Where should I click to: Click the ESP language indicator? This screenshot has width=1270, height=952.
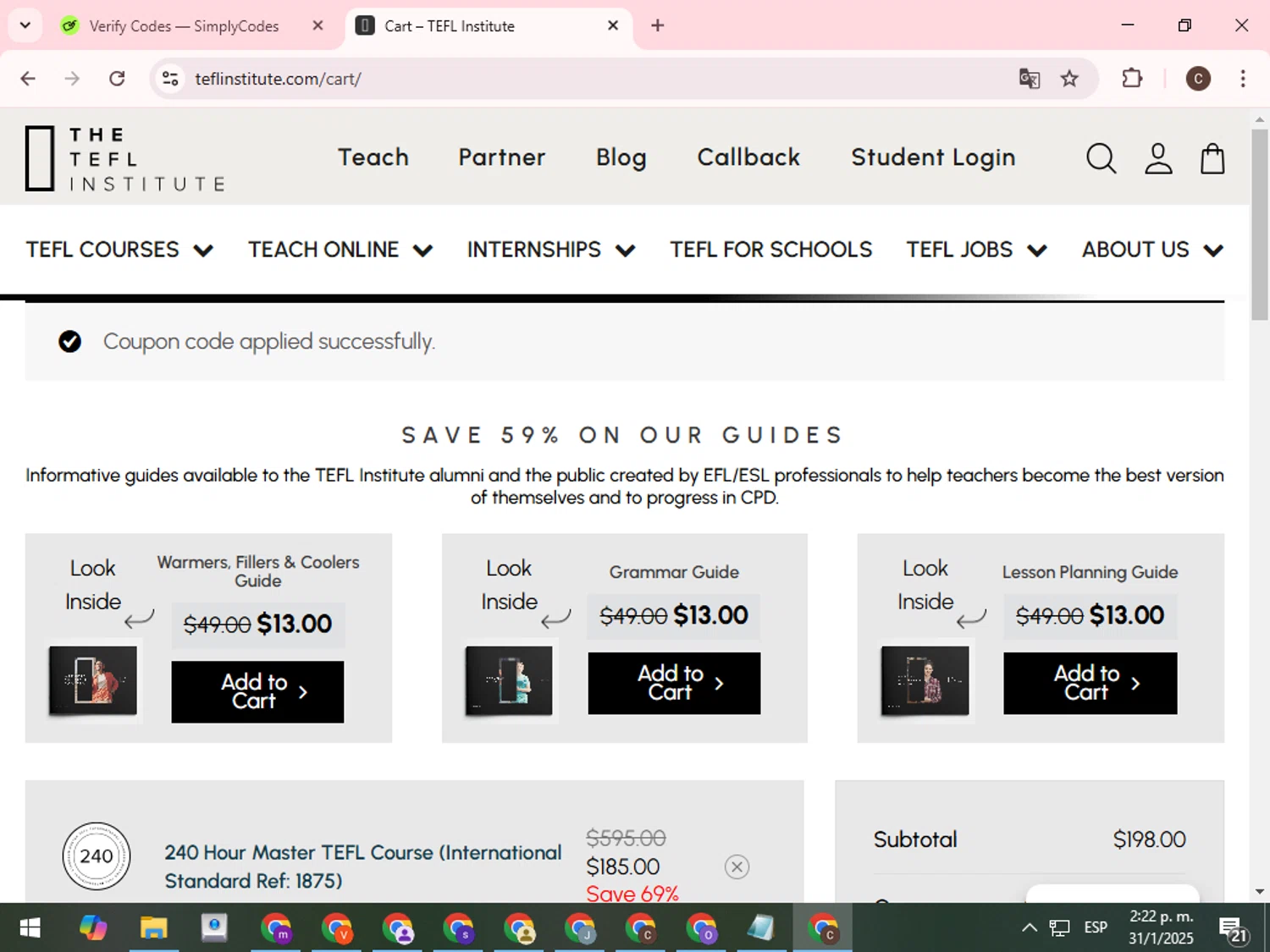[1096, 927]
